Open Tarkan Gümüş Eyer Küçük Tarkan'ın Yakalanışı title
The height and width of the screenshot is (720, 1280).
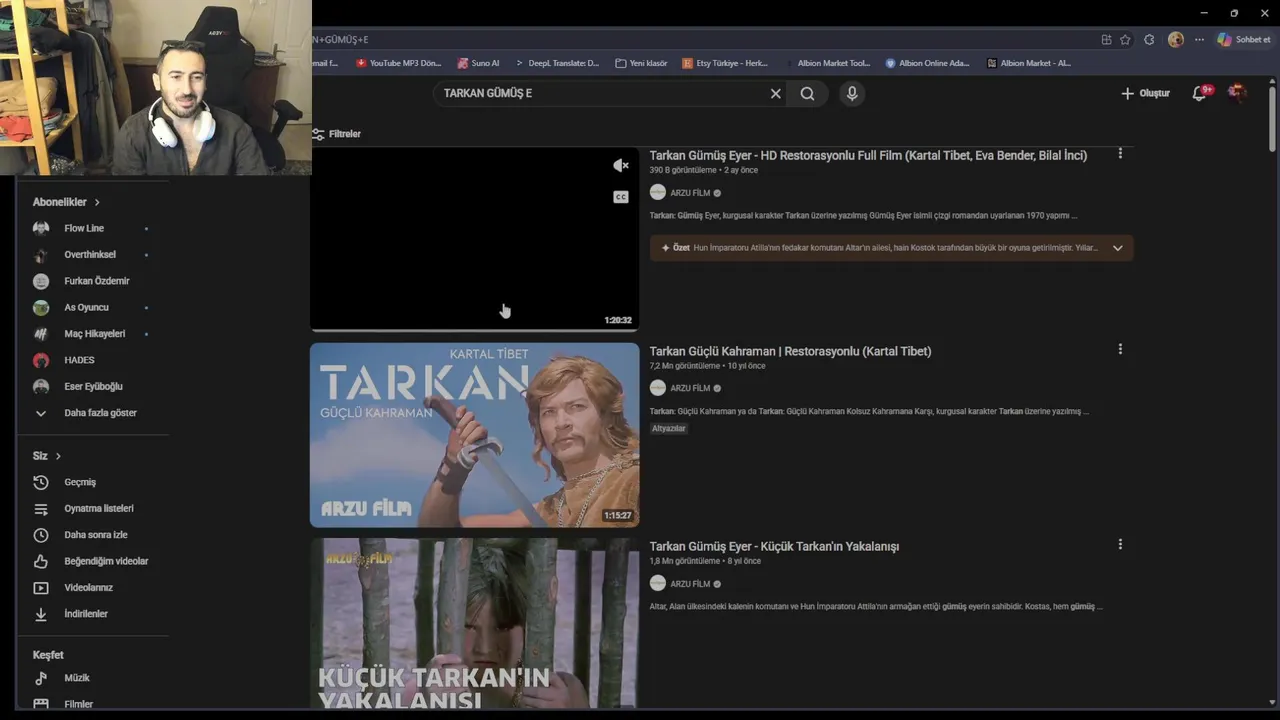pos(774,546)
